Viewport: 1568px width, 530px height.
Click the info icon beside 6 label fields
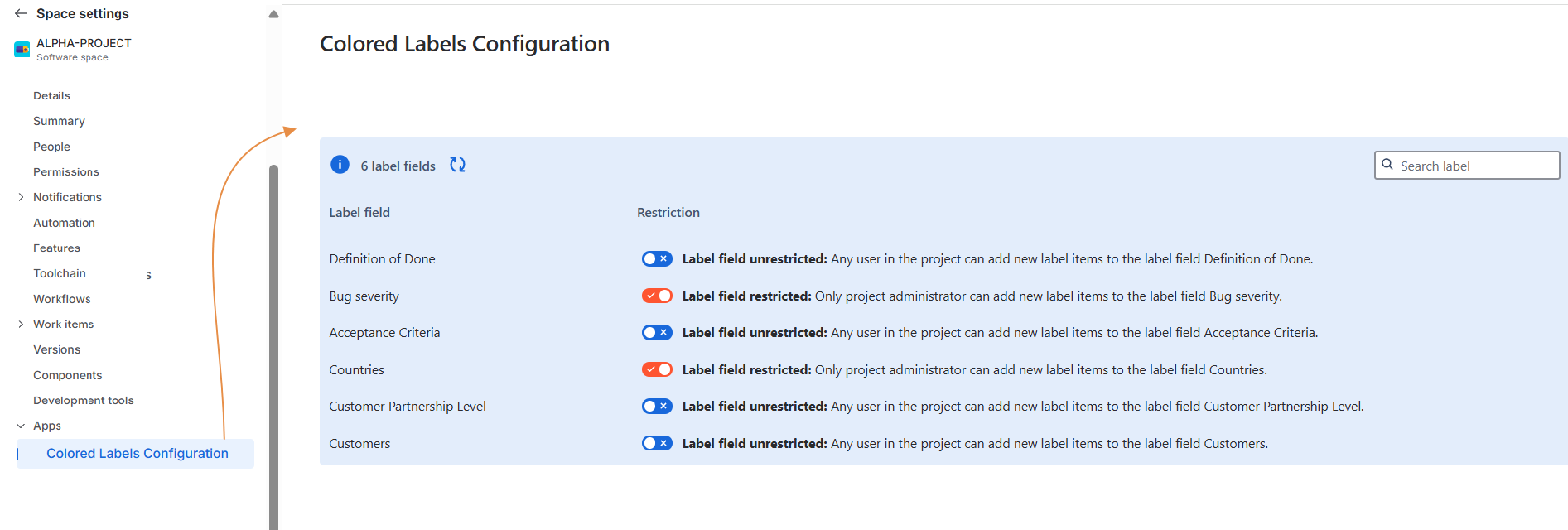point(340,165)
